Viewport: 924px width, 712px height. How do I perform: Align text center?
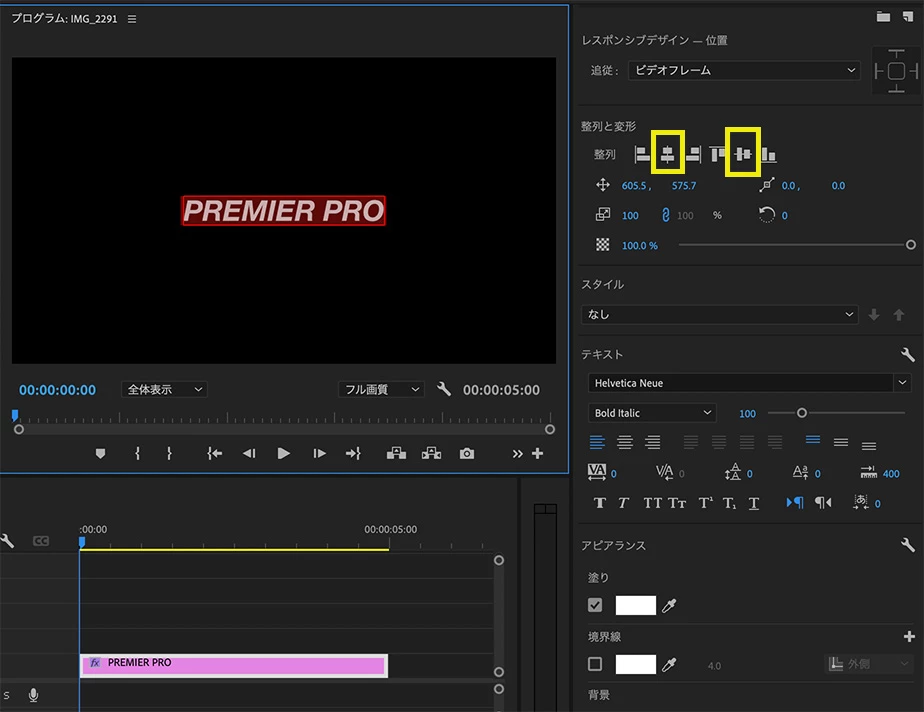pos(625,441)
